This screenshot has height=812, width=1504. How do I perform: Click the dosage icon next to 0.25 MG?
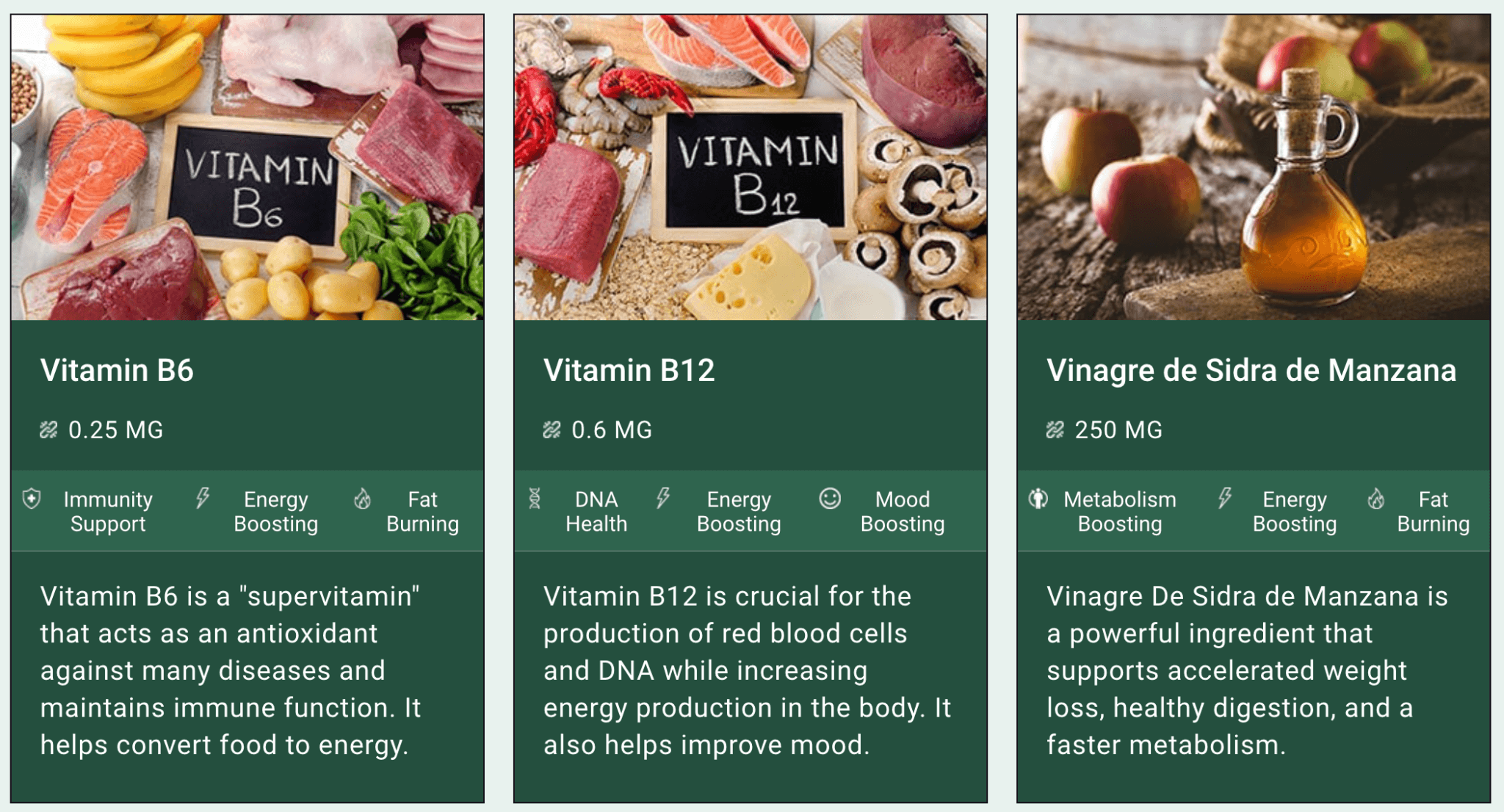coord(48,429)
